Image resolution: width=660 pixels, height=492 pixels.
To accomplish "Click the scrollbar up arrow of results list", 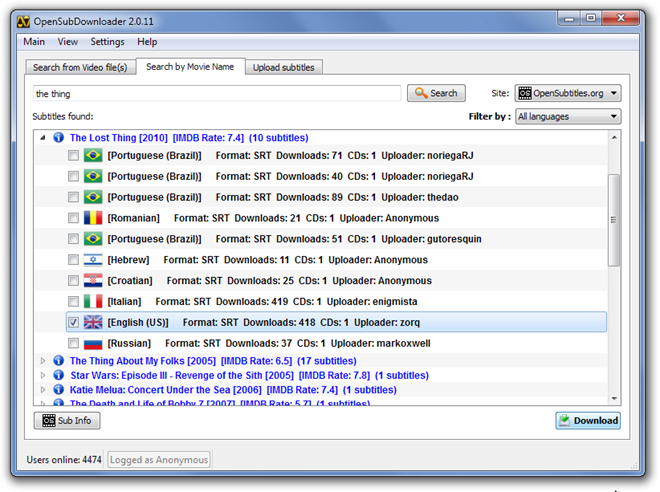I will [x=614, y=137].
